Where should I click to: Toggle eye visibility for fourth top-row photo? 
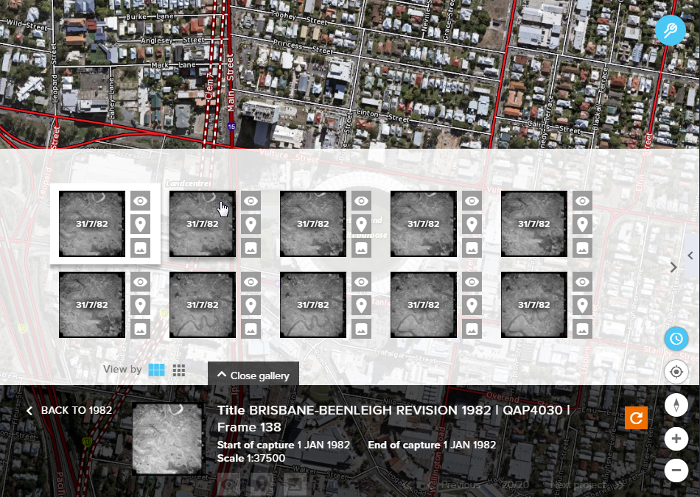tap(472, 201)
